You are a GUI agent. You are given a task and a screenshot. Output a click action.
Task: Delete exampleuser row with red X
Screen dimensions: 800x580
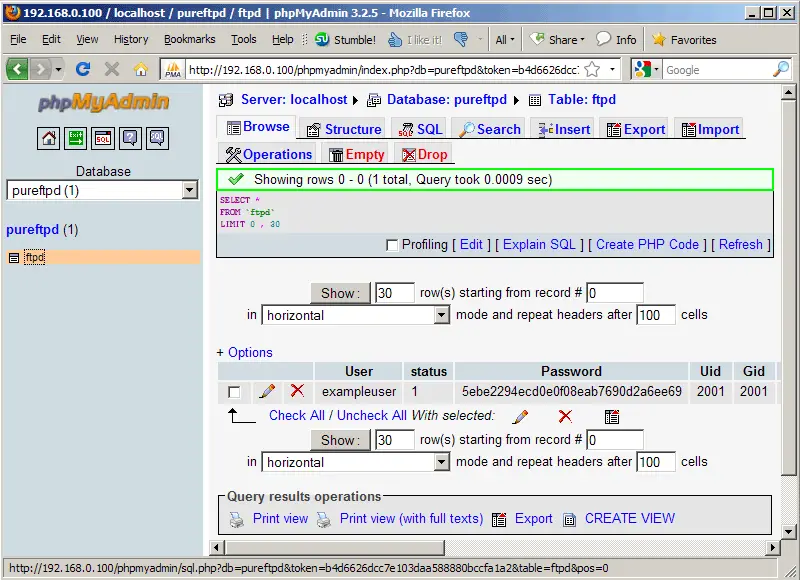(297, 391)
